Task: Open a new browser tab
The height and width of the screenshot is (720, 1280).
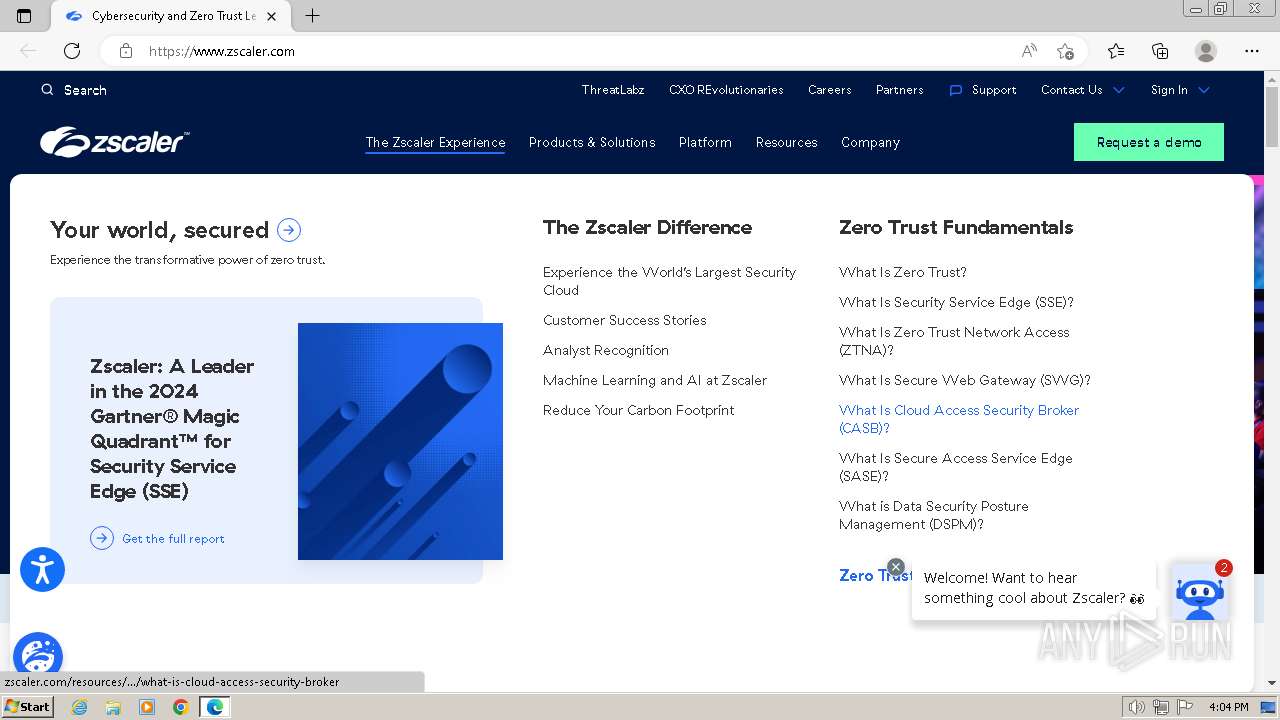Action: click(x=312, y=16)
